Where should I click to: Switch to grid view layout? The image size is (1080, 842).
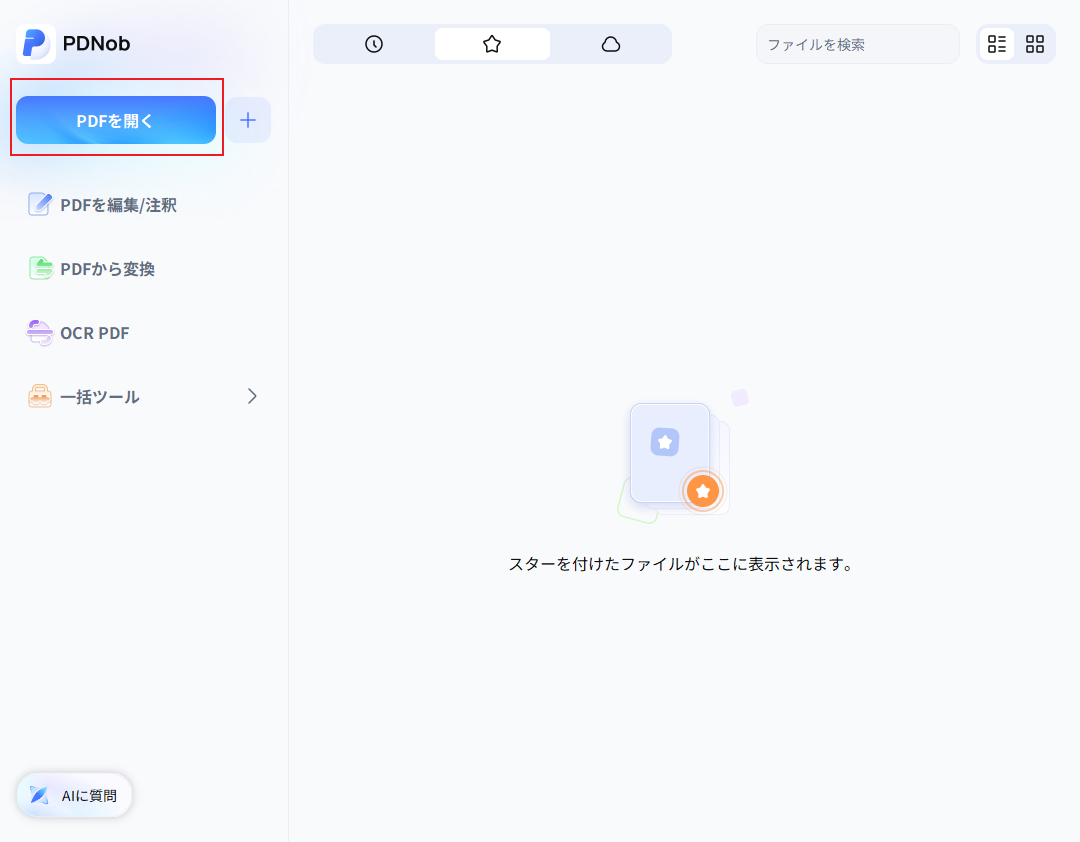click(1035, 44)
